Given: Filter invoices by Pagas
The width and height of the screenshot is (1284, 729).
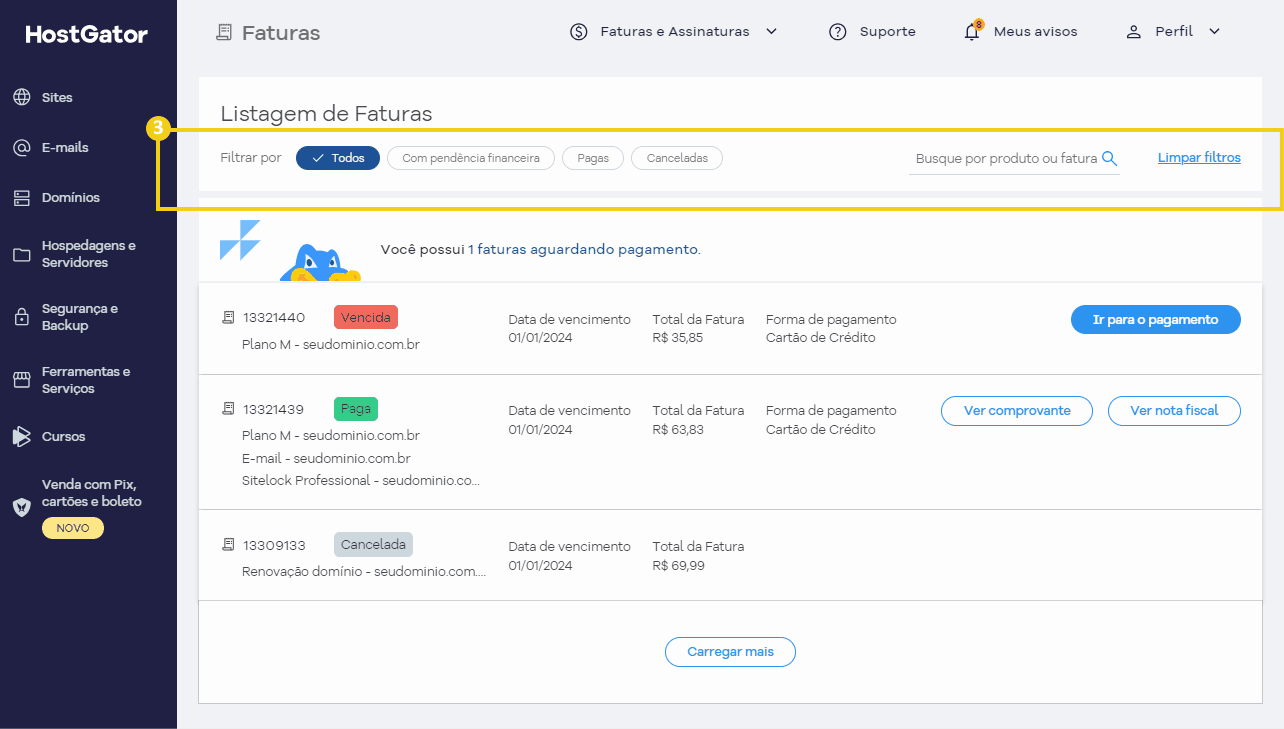Looking at the screenshot, I should click(593, 158).
